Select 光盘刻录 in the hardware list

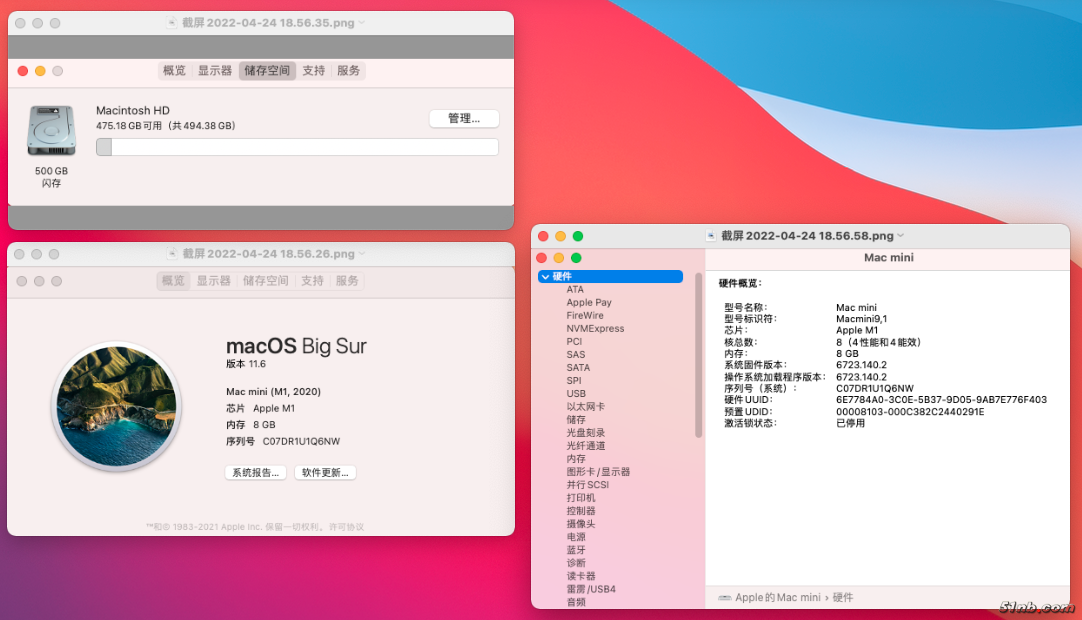585,433
